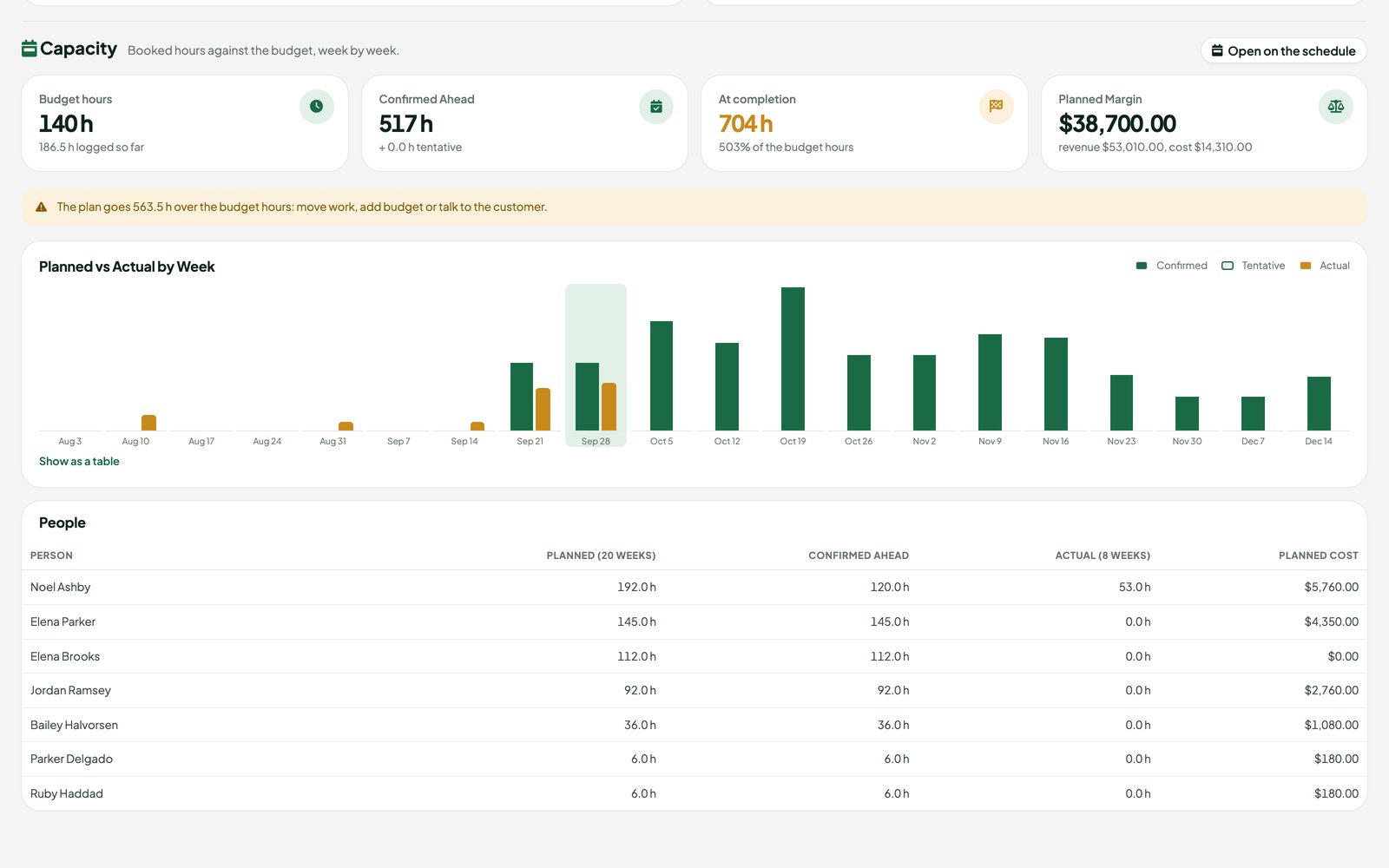Toggle the Actual legend entry
1389x868 pixels.
click(1325, 266)
